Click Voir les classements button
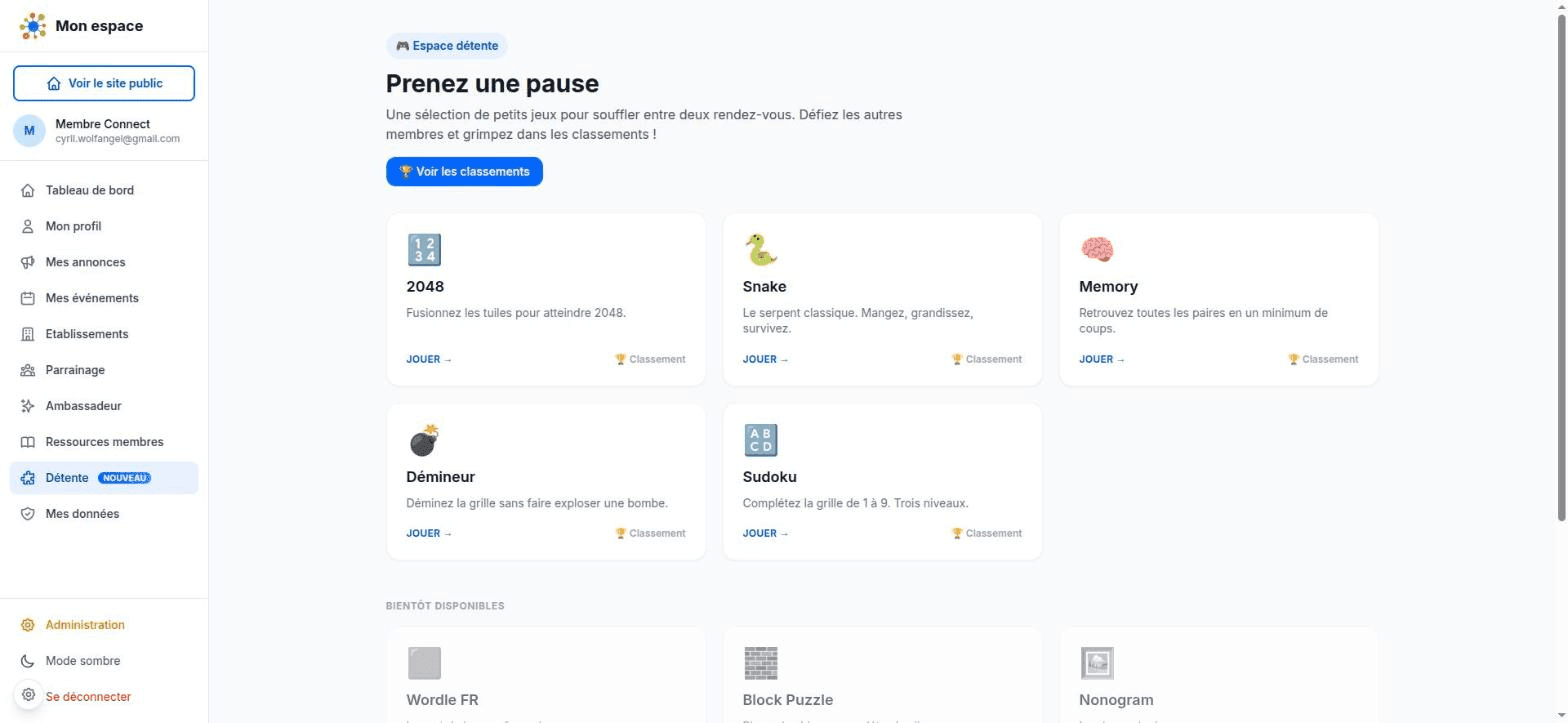The image size is (1568, 723). (x=464, y=172)
